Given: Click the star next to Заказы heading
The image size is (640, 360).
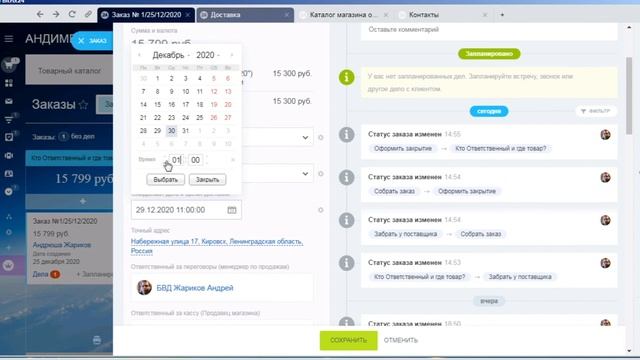Looking at the screenshot, I should (83, 105).
